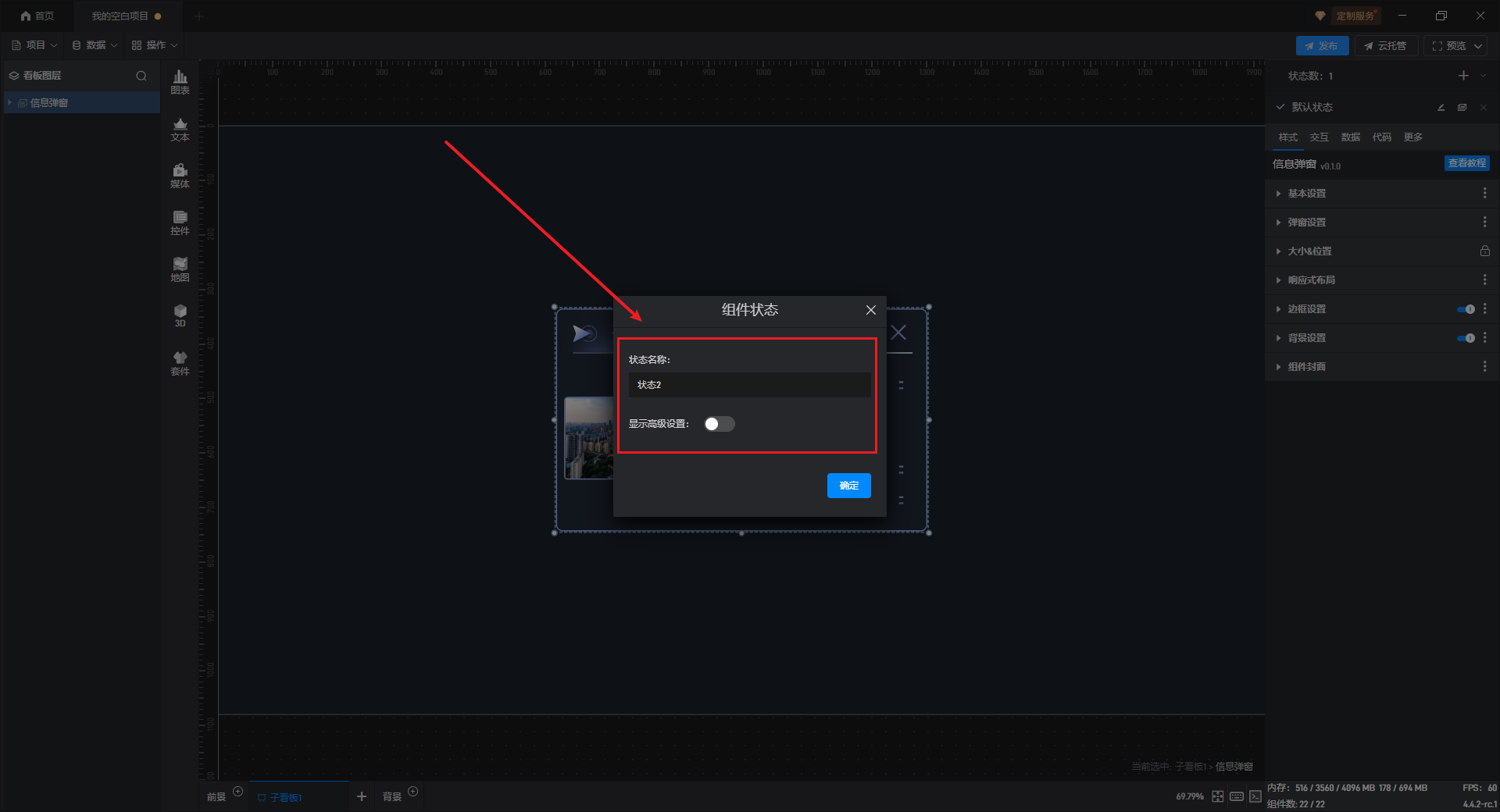Viewport: 1500px width, 812px height.
Task: Expand the 基本设置 section
Action: pos(1278,194)
